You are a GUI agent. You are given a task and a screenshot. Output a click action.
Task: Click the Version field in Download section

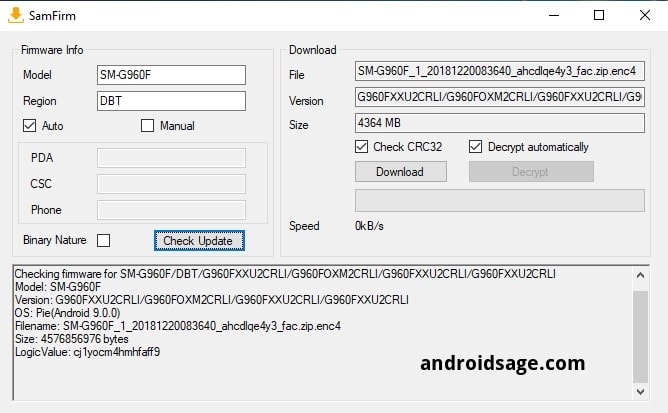click(x=500, y=97)
